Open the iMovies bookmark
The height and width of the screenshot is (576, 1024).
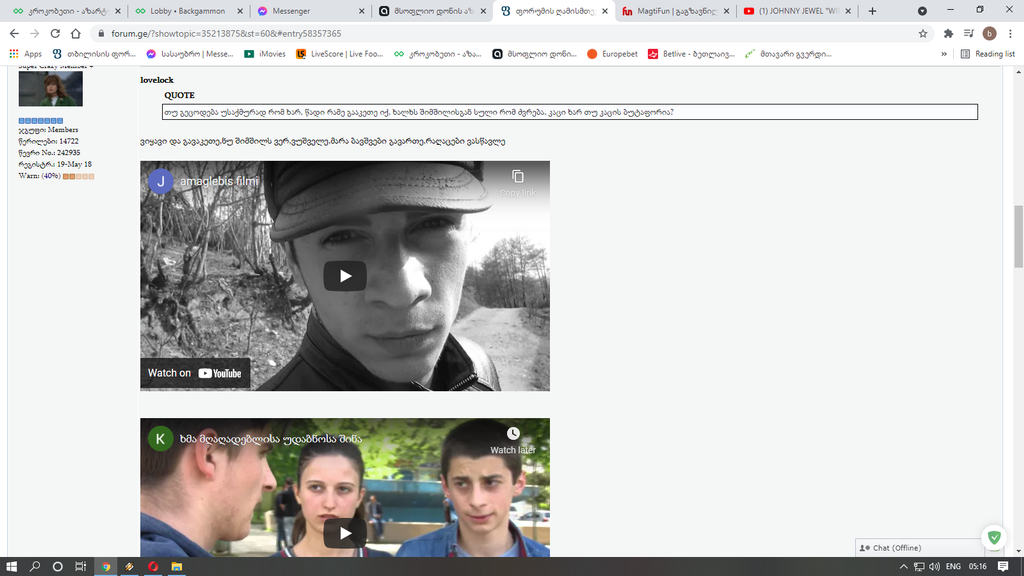264,54
